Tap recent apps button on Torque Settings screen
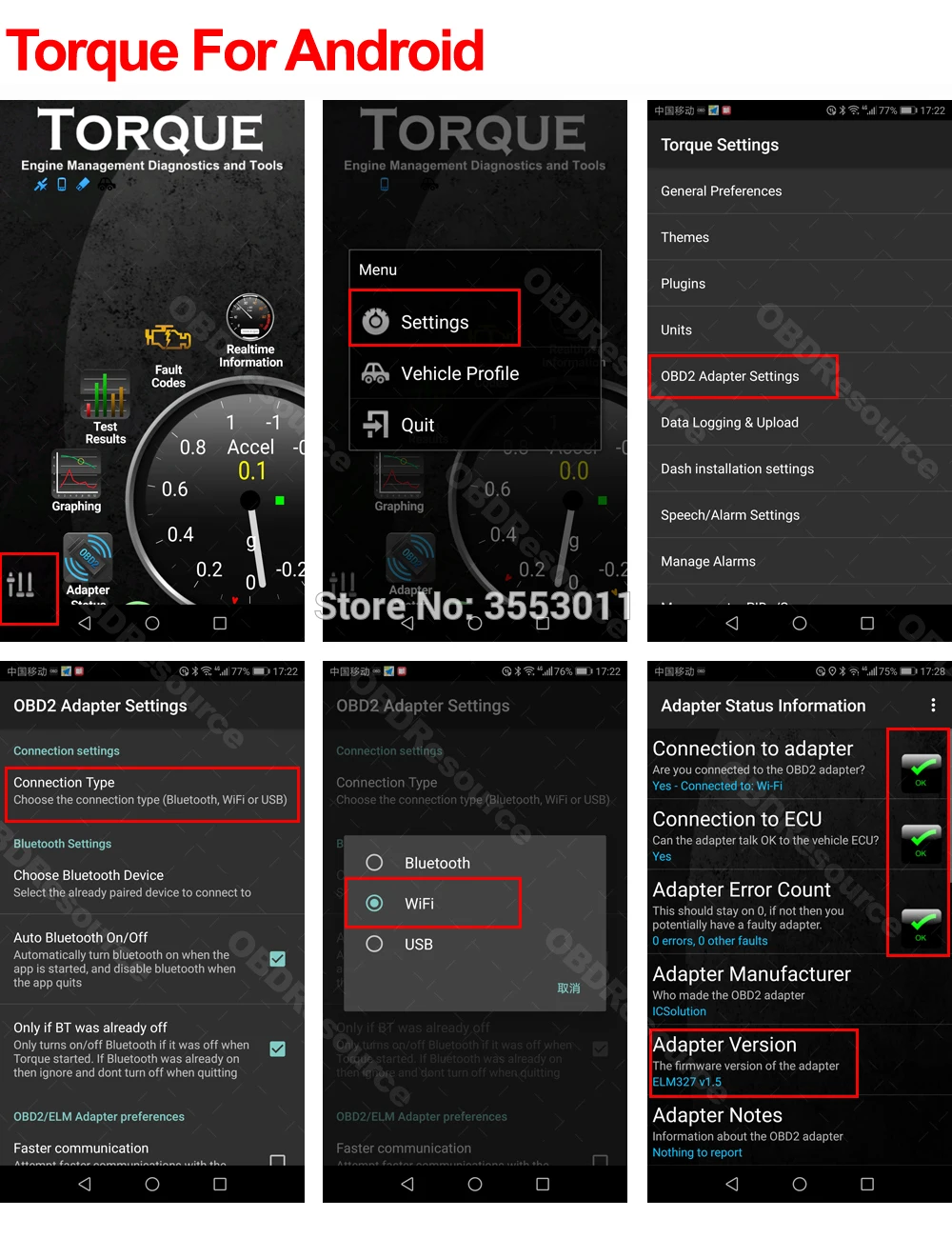952x1238 pixels. [x=867, y=623]
